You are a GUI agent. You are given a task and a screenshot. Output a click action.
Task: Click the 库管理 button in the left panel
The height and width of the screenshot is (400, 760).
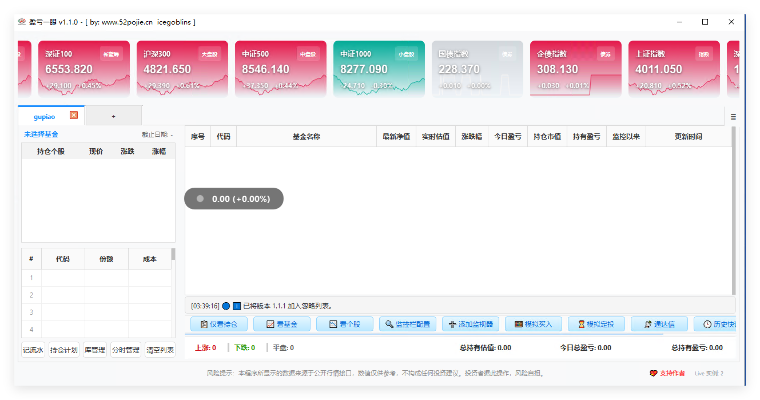pyautogui.click(x=95, y=350)
